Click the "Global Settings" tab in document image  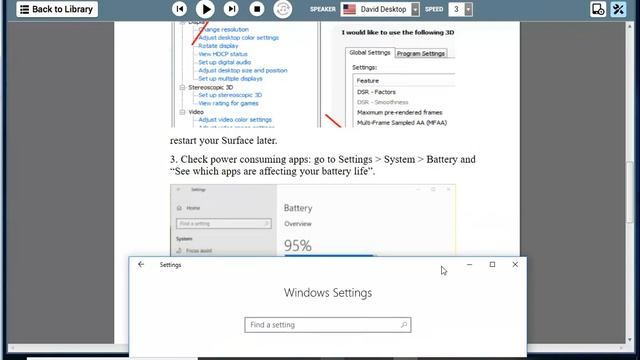coord(370,53)
